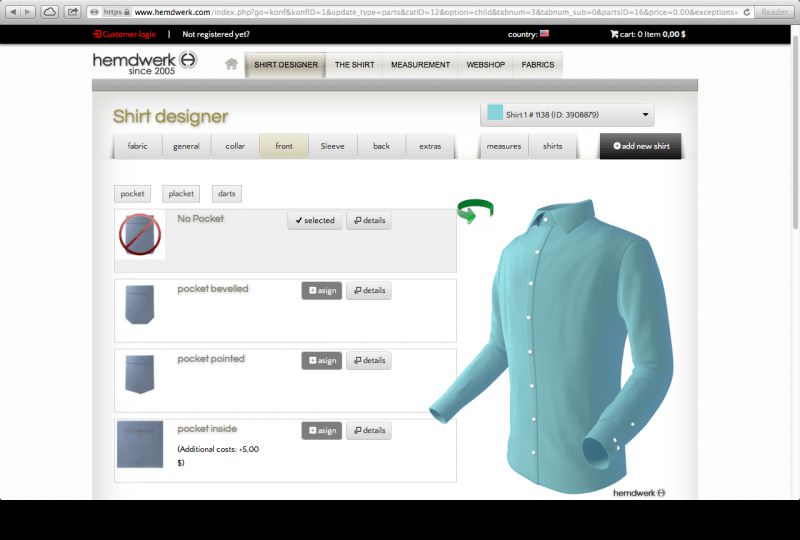
Task: Open Reader view button
Action: pyautogui.click(x=774, y=12)
